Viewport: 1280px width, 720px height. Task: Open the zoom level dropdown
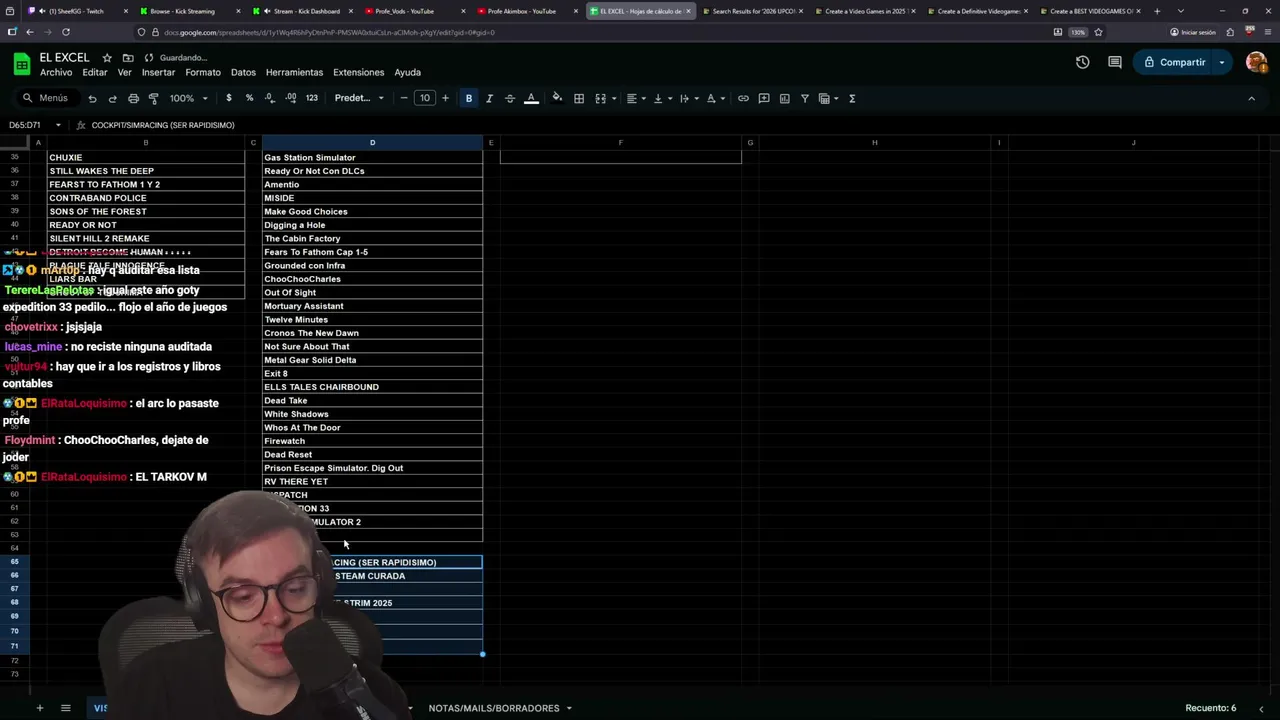(189, 98)
